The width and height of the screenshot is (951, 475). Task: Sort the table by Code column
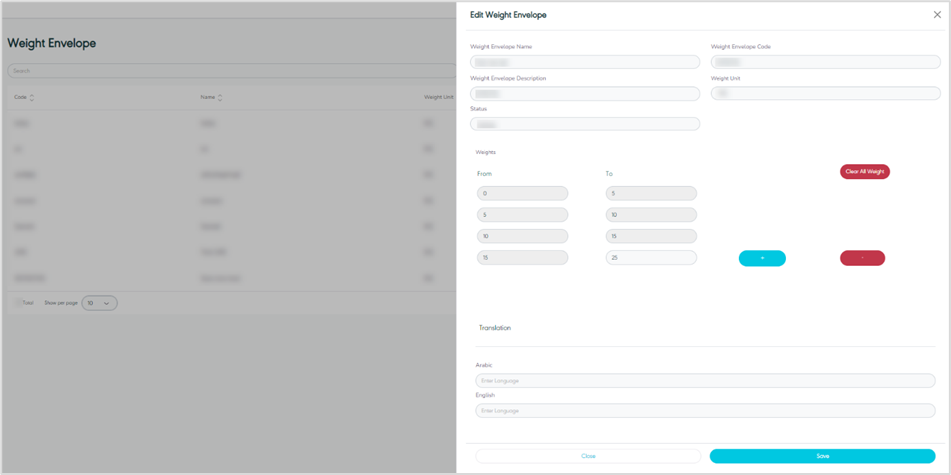32,98
